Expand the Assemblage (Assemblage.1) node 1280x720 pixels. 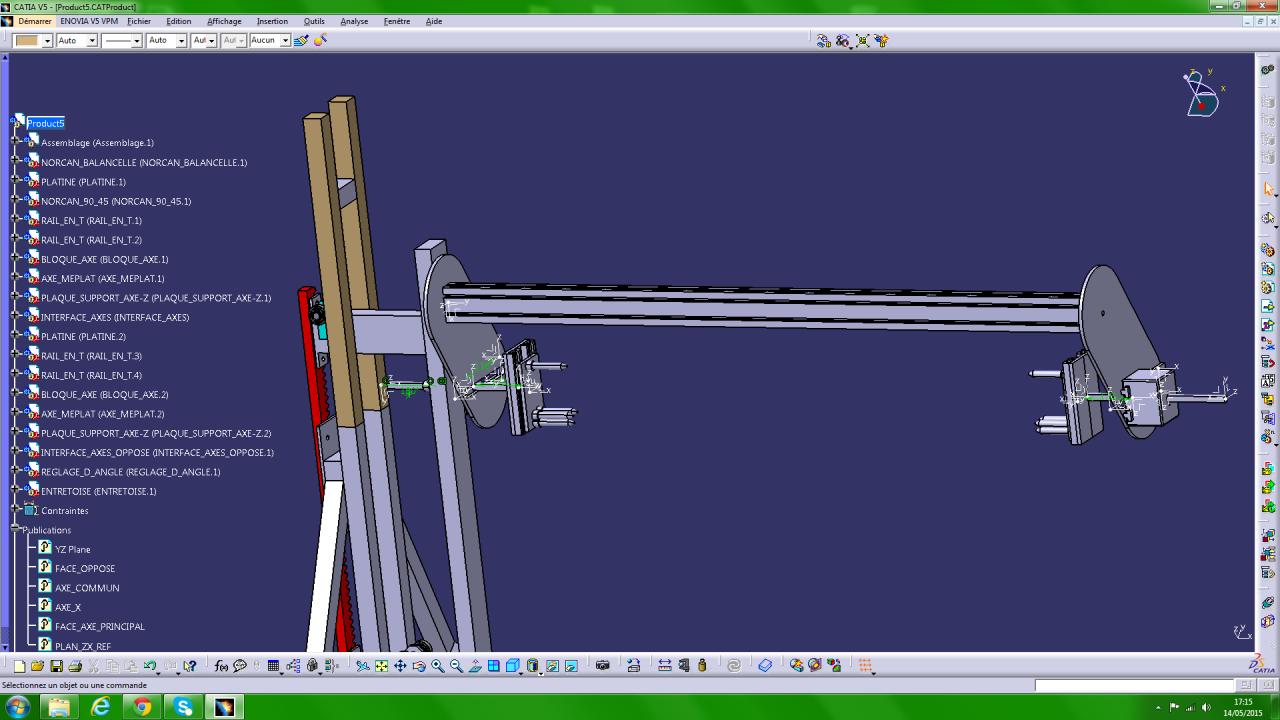[x=17, y=143]
